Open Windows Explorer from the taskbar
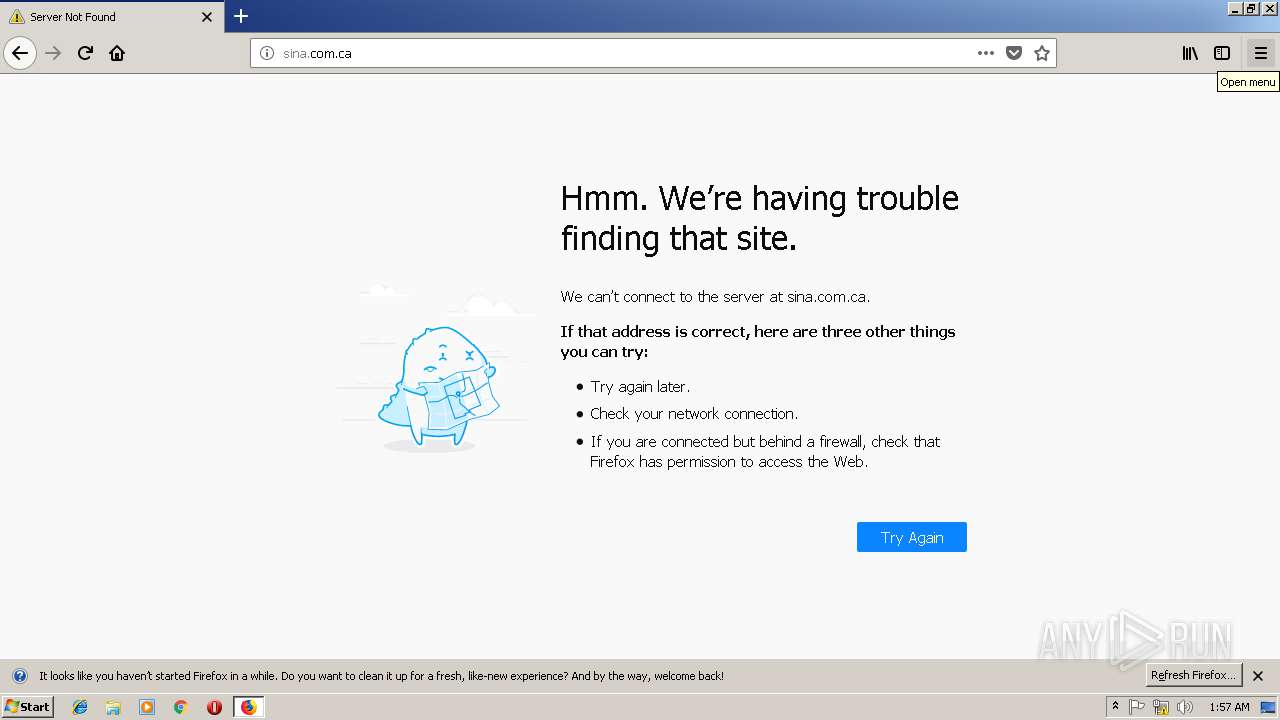 pos(113,707)
